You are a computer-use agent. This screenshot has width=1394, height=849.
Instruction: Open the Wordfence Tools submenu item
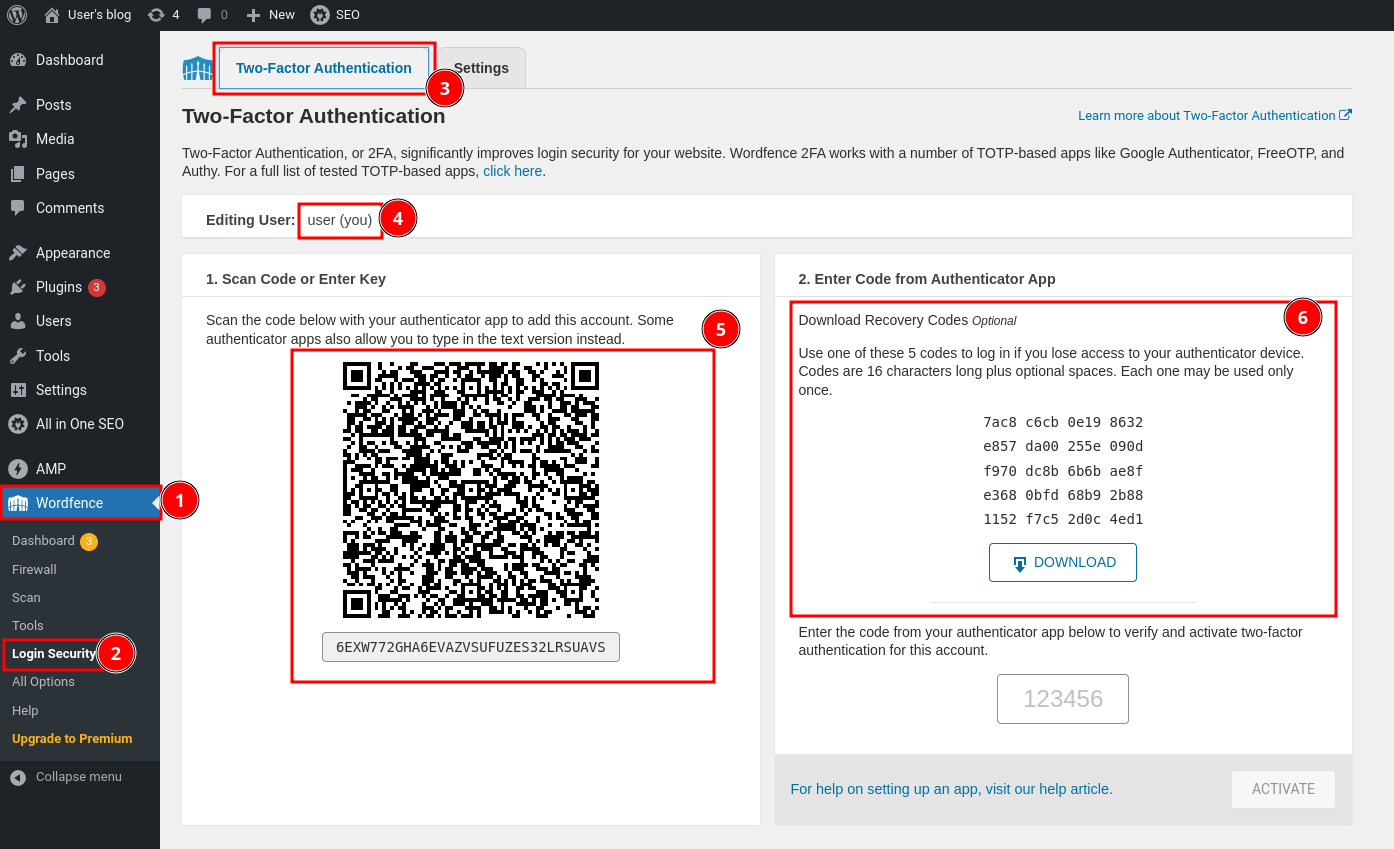click(28, 625)
